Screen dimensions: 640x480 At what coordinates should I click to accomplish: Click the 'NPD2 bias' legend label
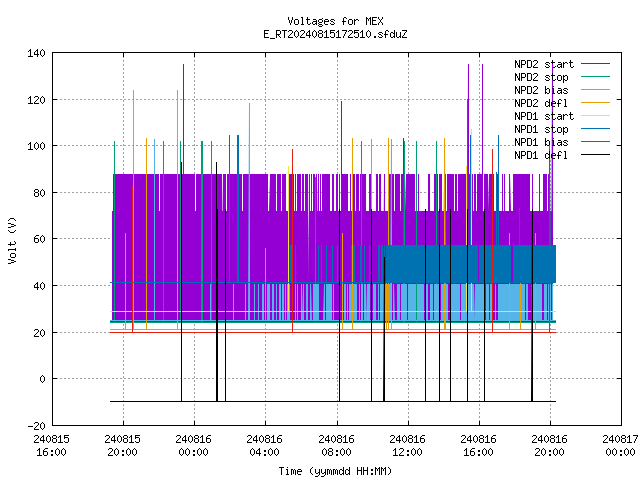(x=541, y=90)
